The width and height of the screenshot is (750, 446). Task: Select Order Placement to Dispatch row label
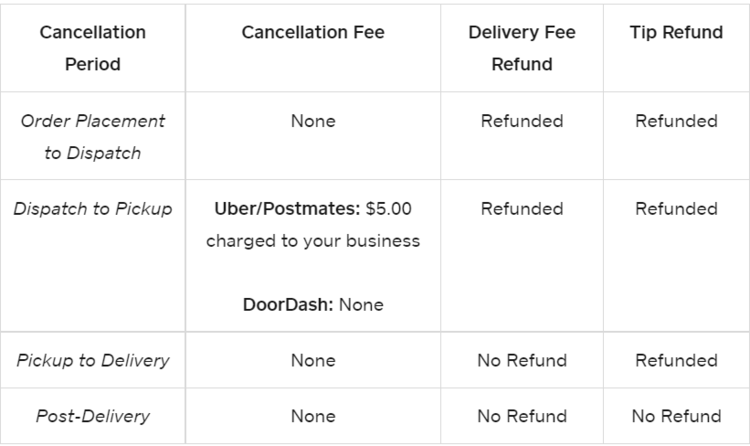[x=92, y=137]
